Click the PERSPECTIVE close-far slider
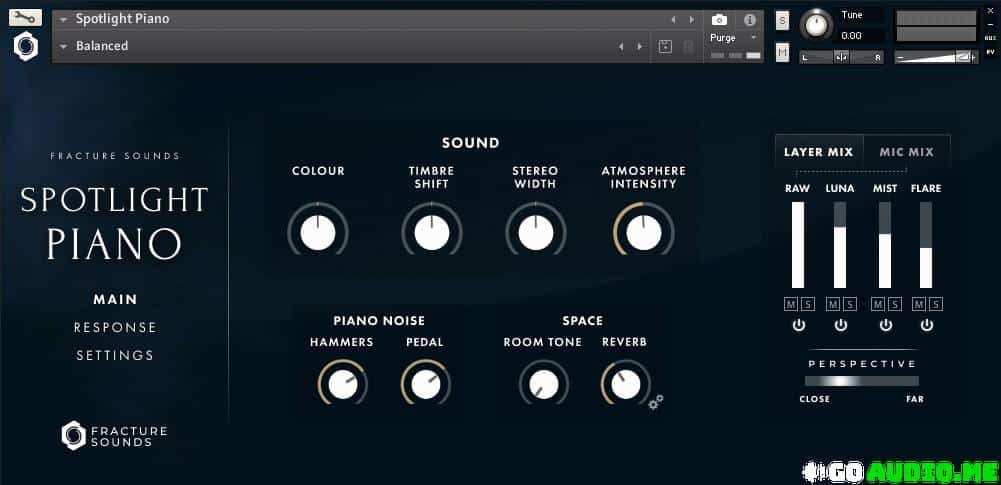This screenshot has width=1001, height=485. [x=861, y=381]
